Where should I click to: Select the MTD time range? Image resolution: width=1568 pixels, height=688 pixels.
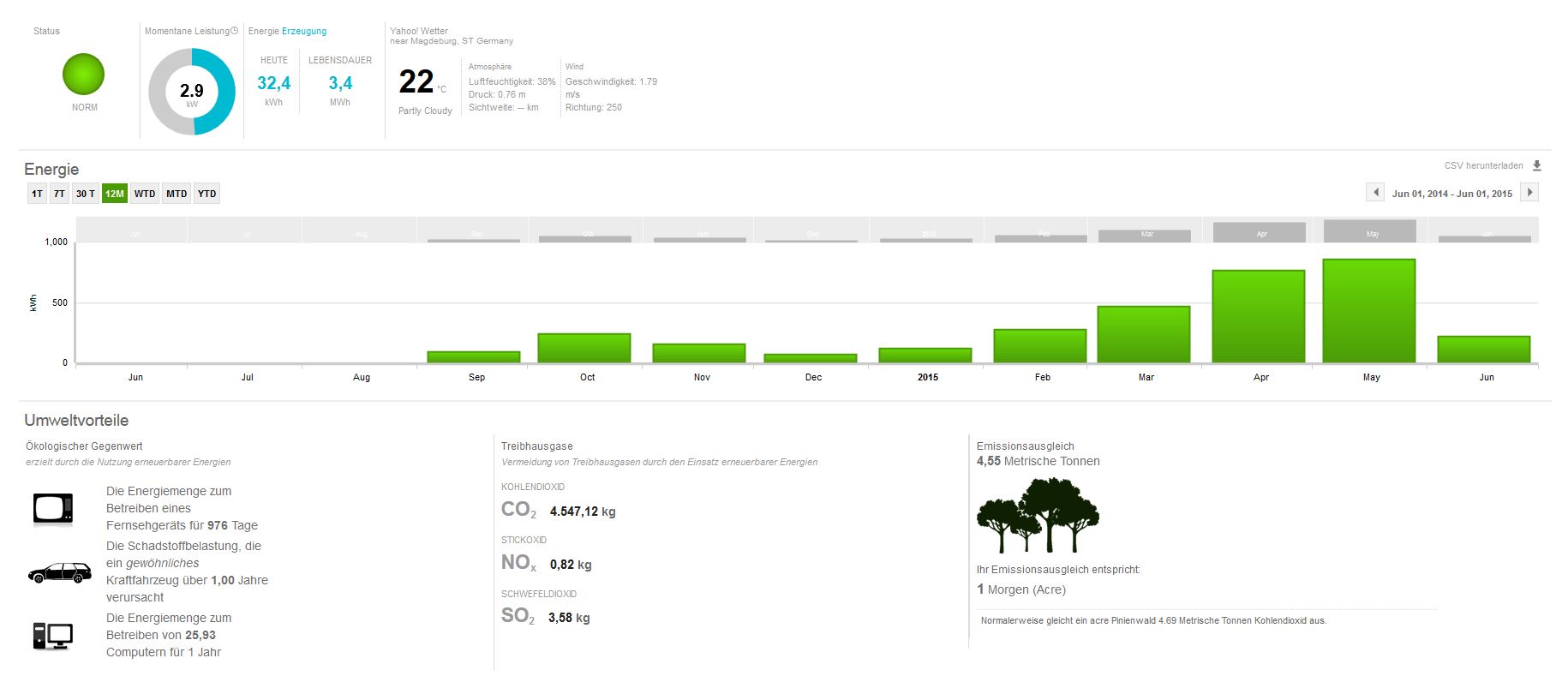177,194
